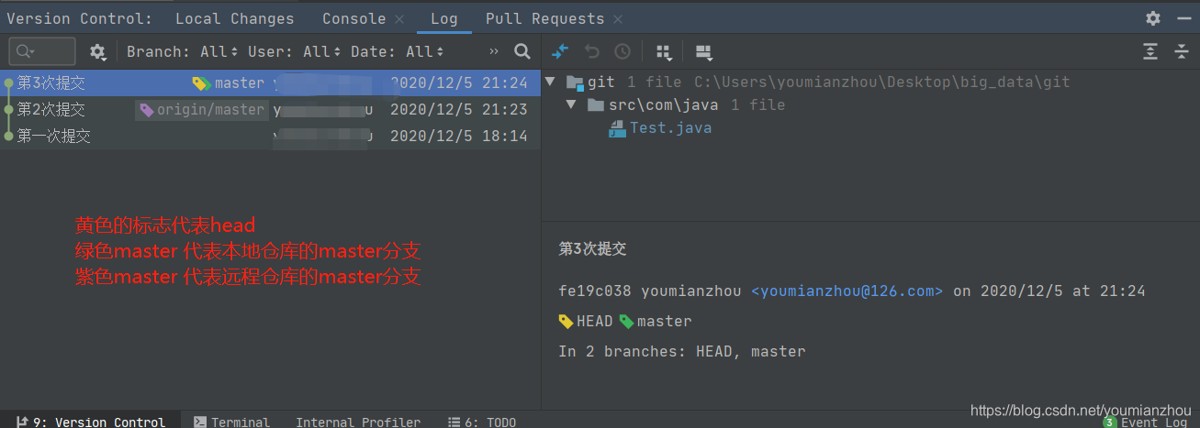The image size is (1200, 428).
Task: Open the tool window settings gear
Action: [1153, 18]
